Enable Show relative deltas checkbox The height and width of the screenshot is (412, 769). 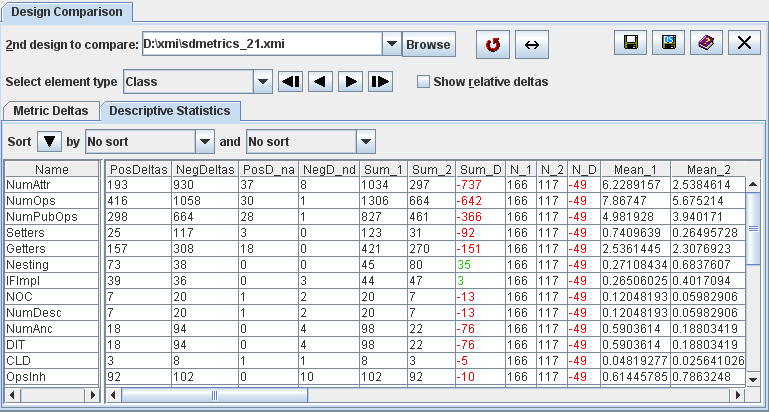tap(423, 82)
